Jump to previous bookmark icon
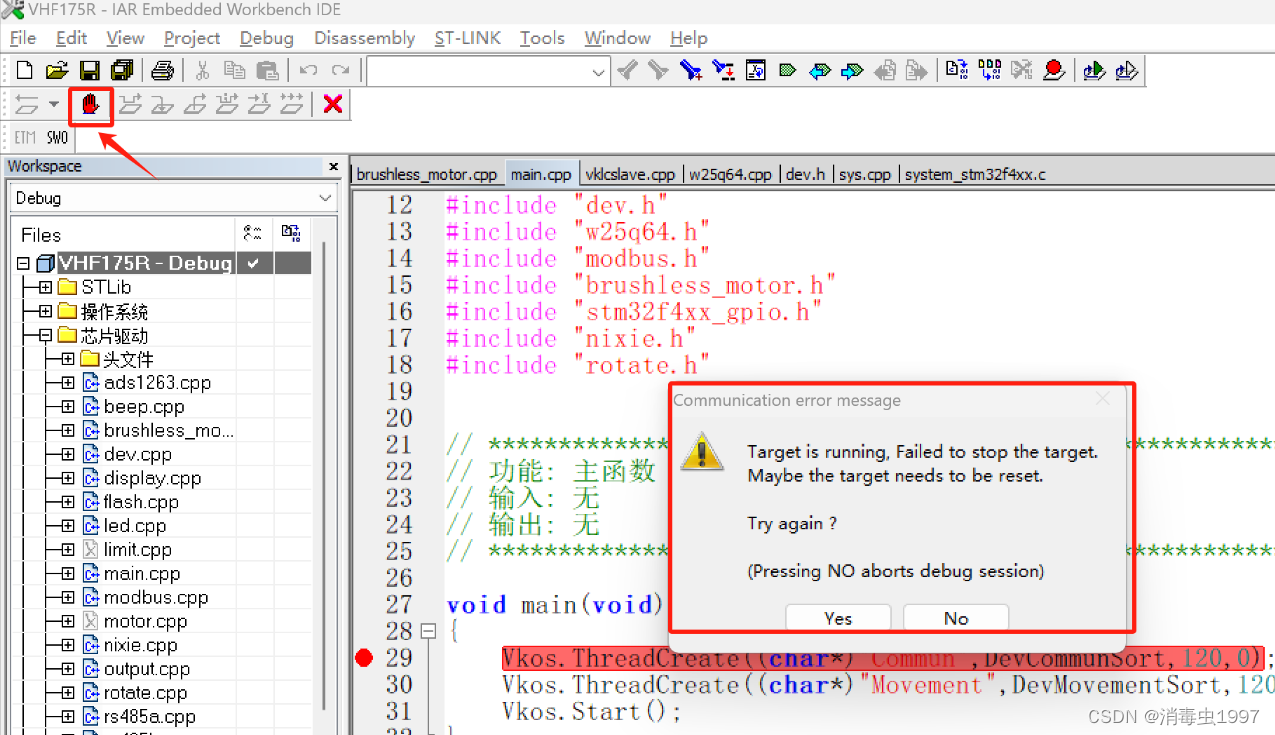 820,70
